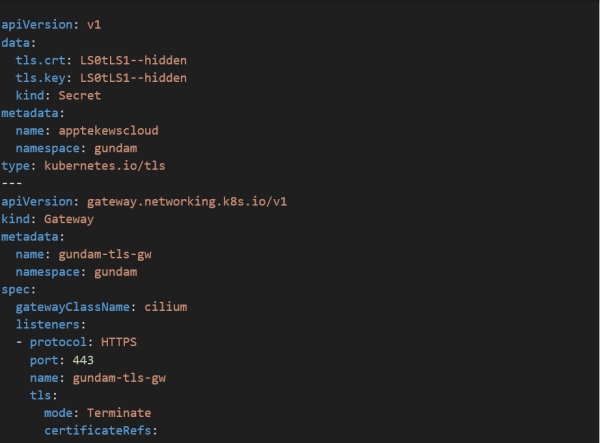The height and width of the screenshot is (443, 600).
Task: Place cursor on apptekewscloud name value
Action: (108, 130)
